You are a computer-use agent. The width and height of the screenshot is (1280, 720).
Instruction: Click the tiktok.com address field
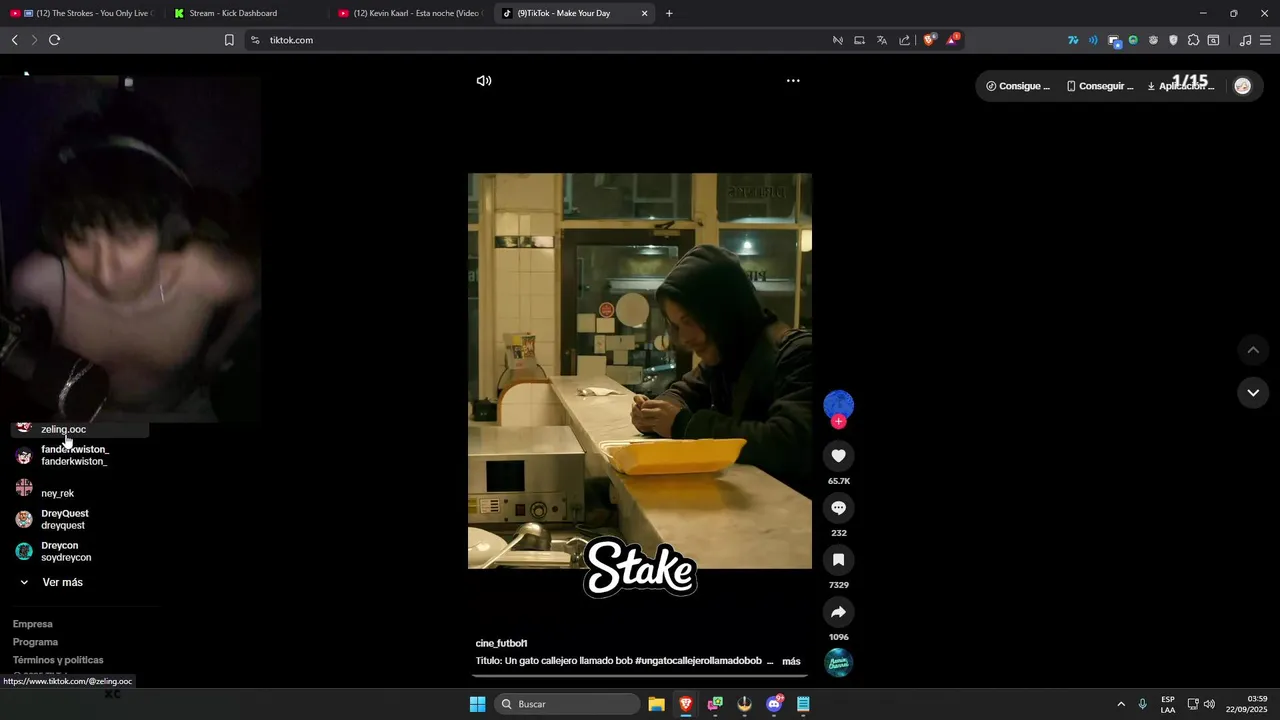[540, 40]
